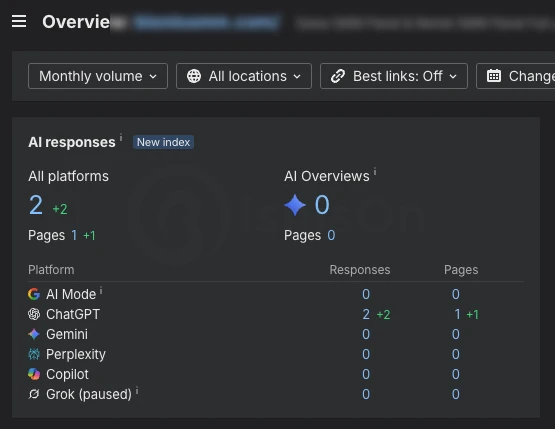Screen dimensions: 555x429
Task: Click the AI responses section title
Action: (72, 142)
